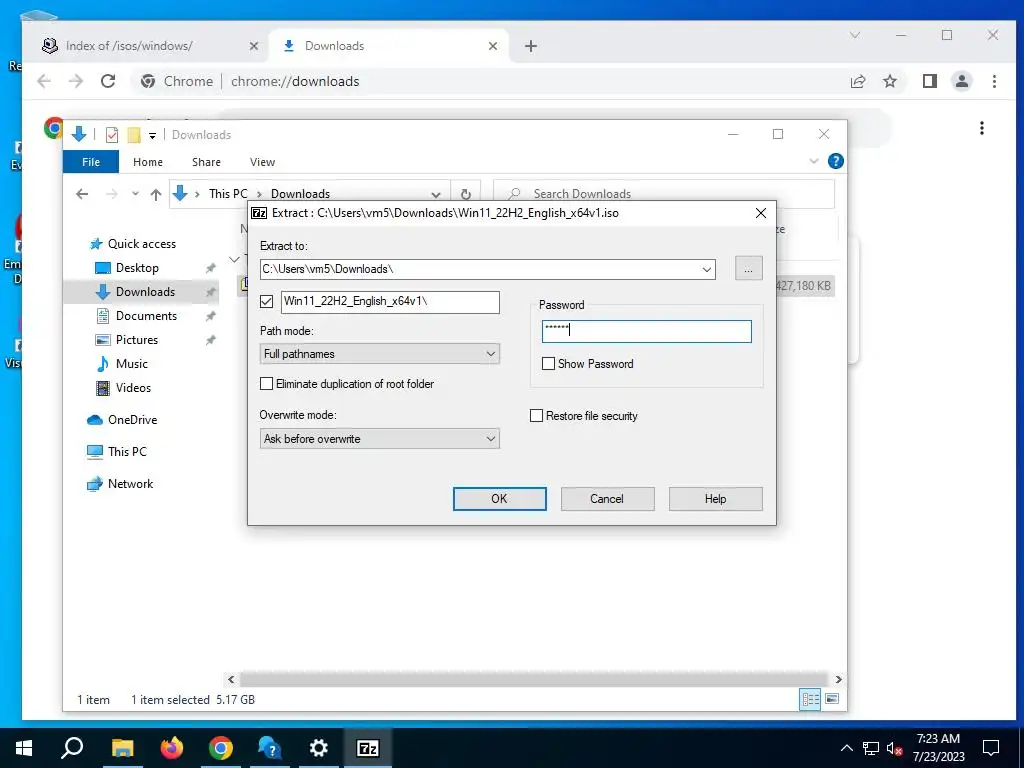
Task: Toggle Eliminate duplication of root folder
Action: [266, 384]
